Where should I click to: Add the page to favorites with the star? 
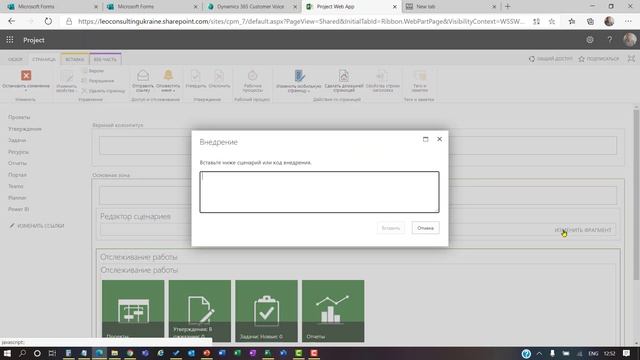tap(552, 21)
